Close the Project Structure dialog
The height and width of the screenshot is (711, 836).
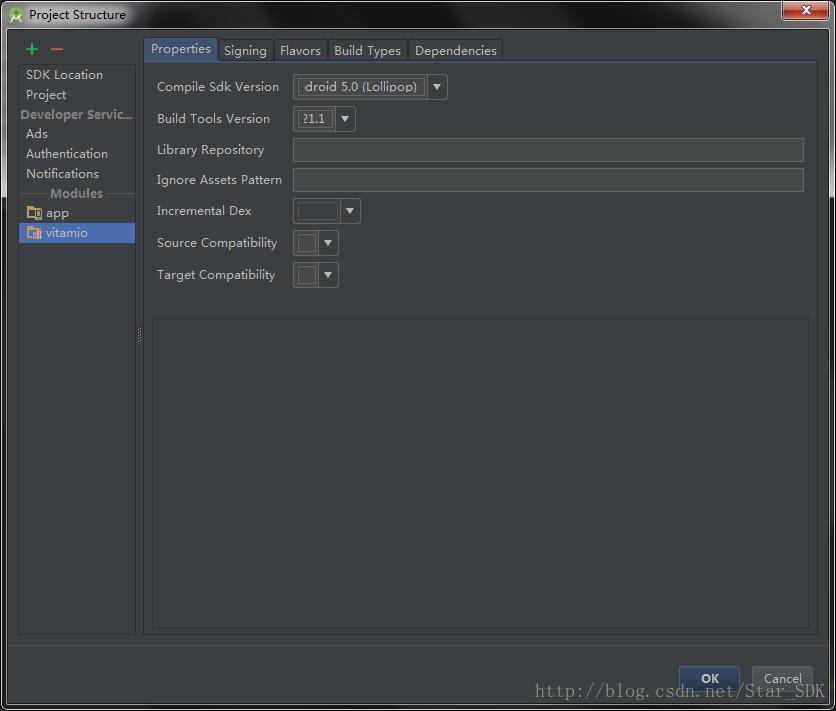[806, 10]
